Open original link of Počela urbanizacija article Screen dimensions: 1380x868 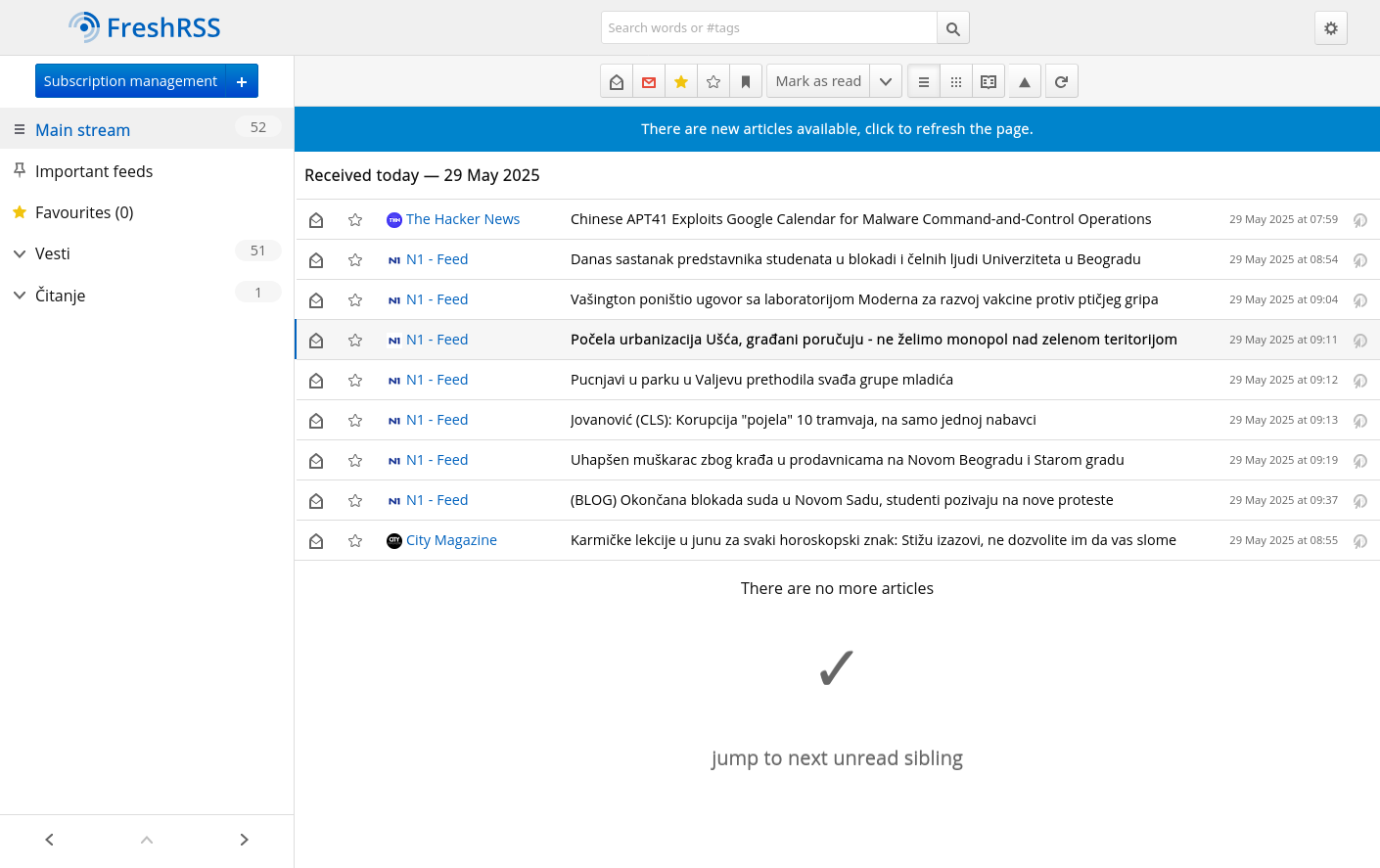click(x=1360, y=341)
